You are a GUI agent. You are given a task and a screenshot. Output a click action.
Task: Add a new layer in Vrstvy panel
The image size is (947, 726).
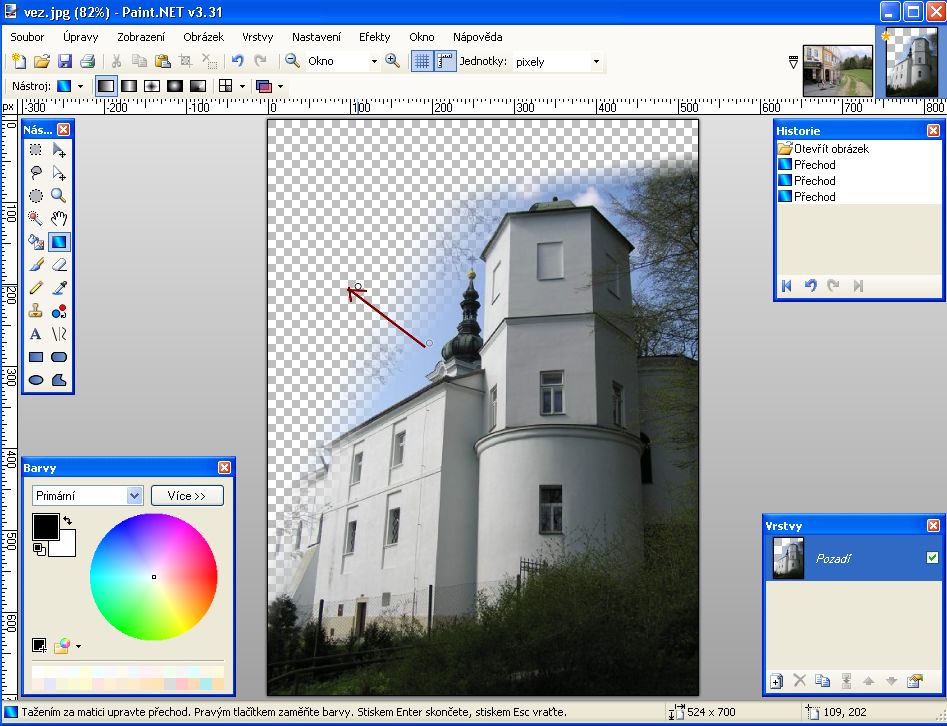(776, 681)
